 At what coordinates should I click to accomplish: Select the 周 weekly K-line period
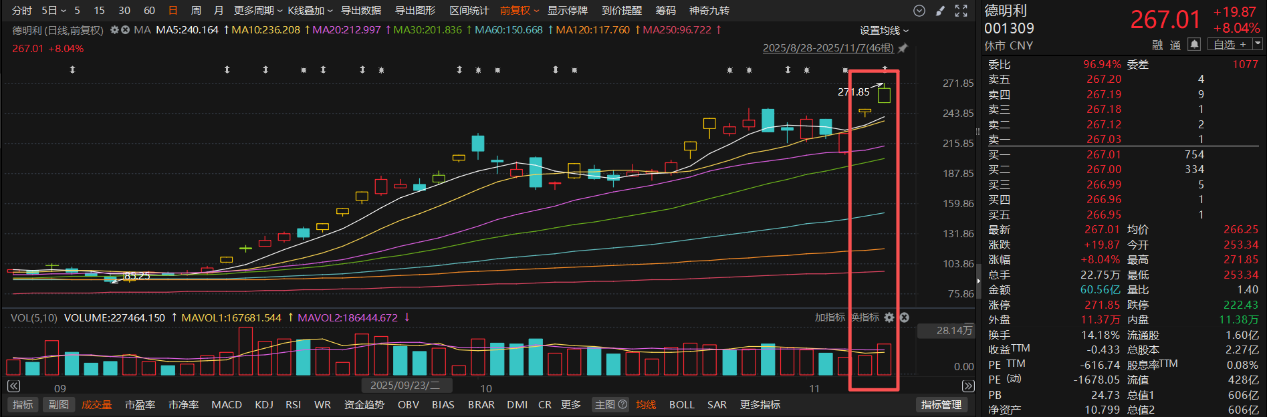pyautogui.click(x=196, y=10)
